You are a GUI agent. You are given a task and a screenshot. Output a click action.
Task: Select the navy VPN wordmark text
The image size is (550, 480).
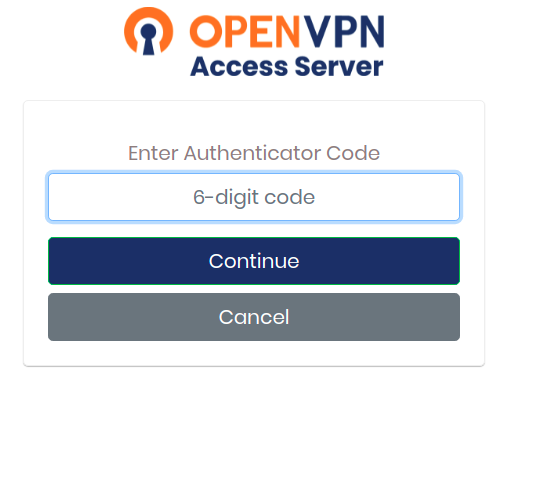point(344,32)
